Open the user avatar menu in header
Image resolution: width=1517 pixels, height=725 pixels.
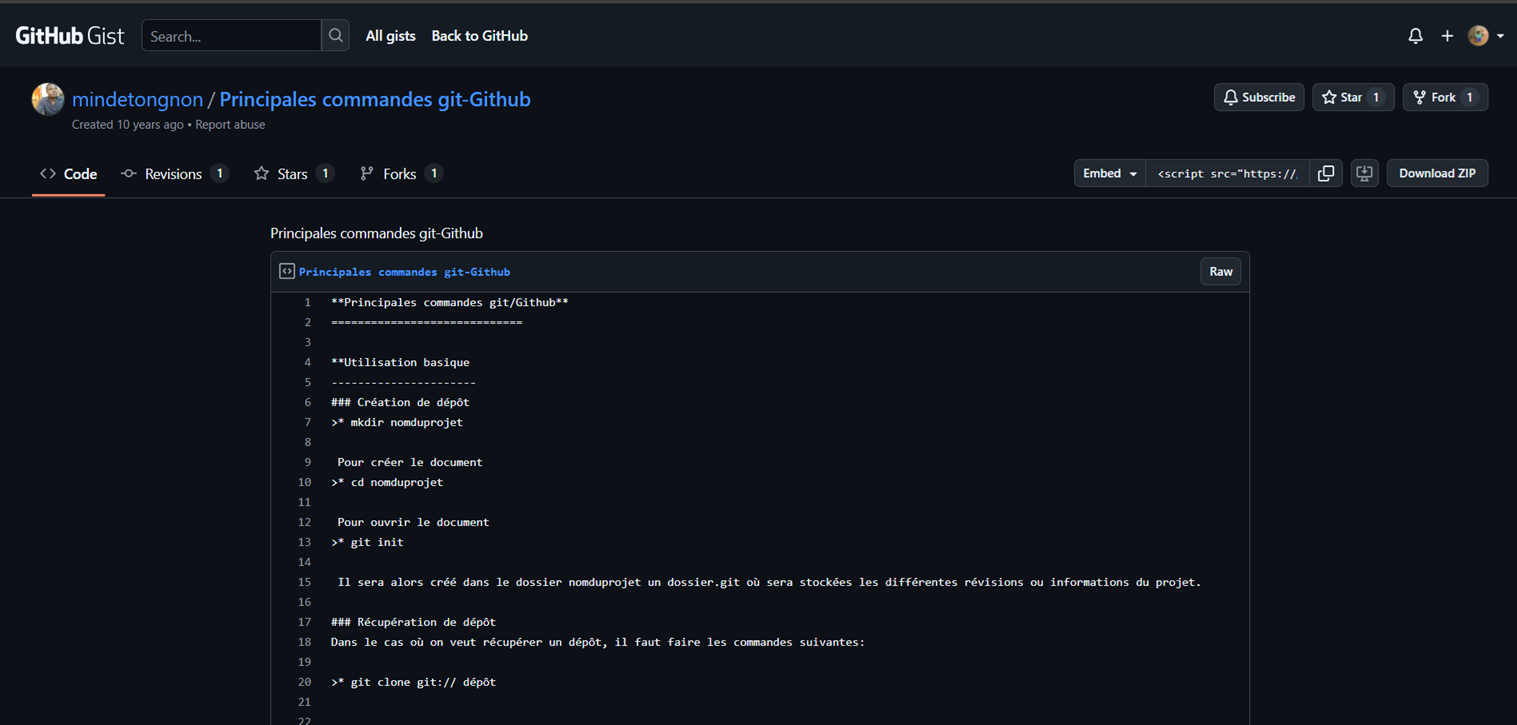[x=1485, y=36]
